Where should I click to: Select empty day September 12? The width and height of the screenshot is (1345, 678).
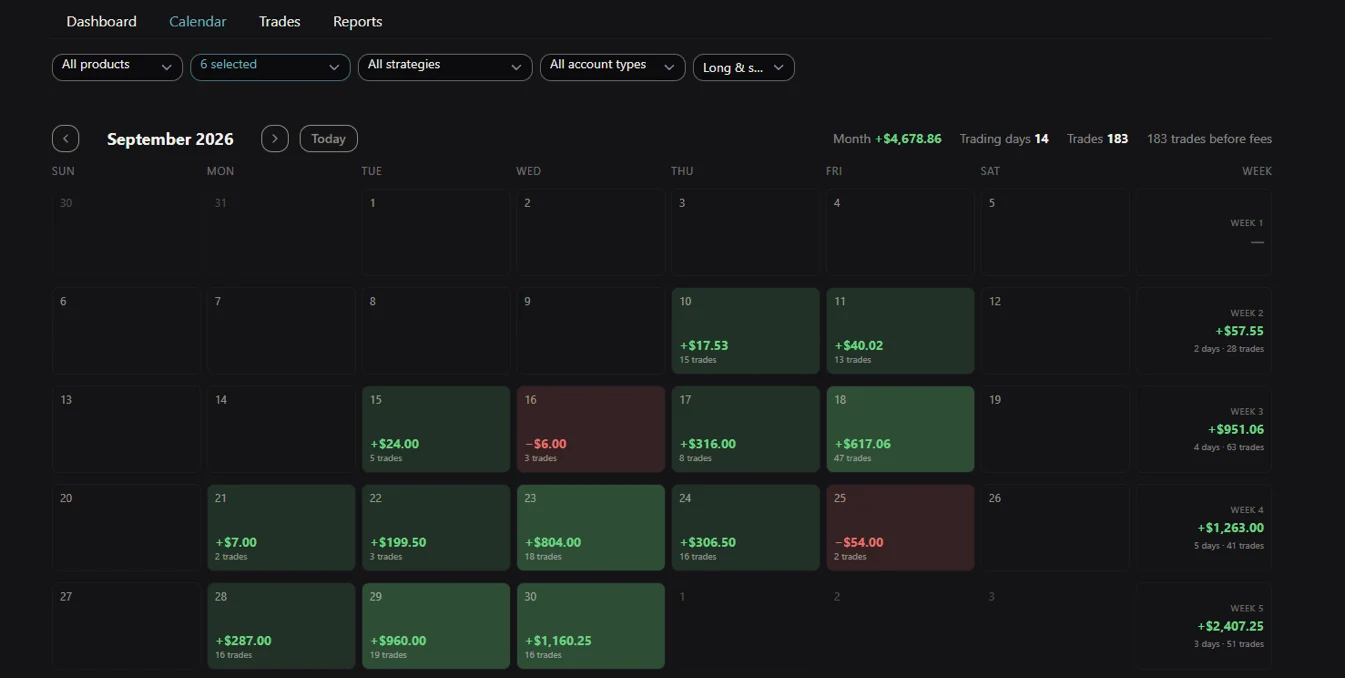tap(1055, 331)
